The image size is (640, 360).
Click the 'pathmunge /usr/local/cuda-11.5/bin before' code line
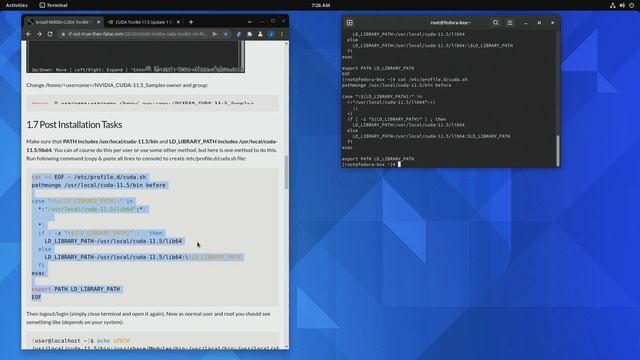point(99,185)
